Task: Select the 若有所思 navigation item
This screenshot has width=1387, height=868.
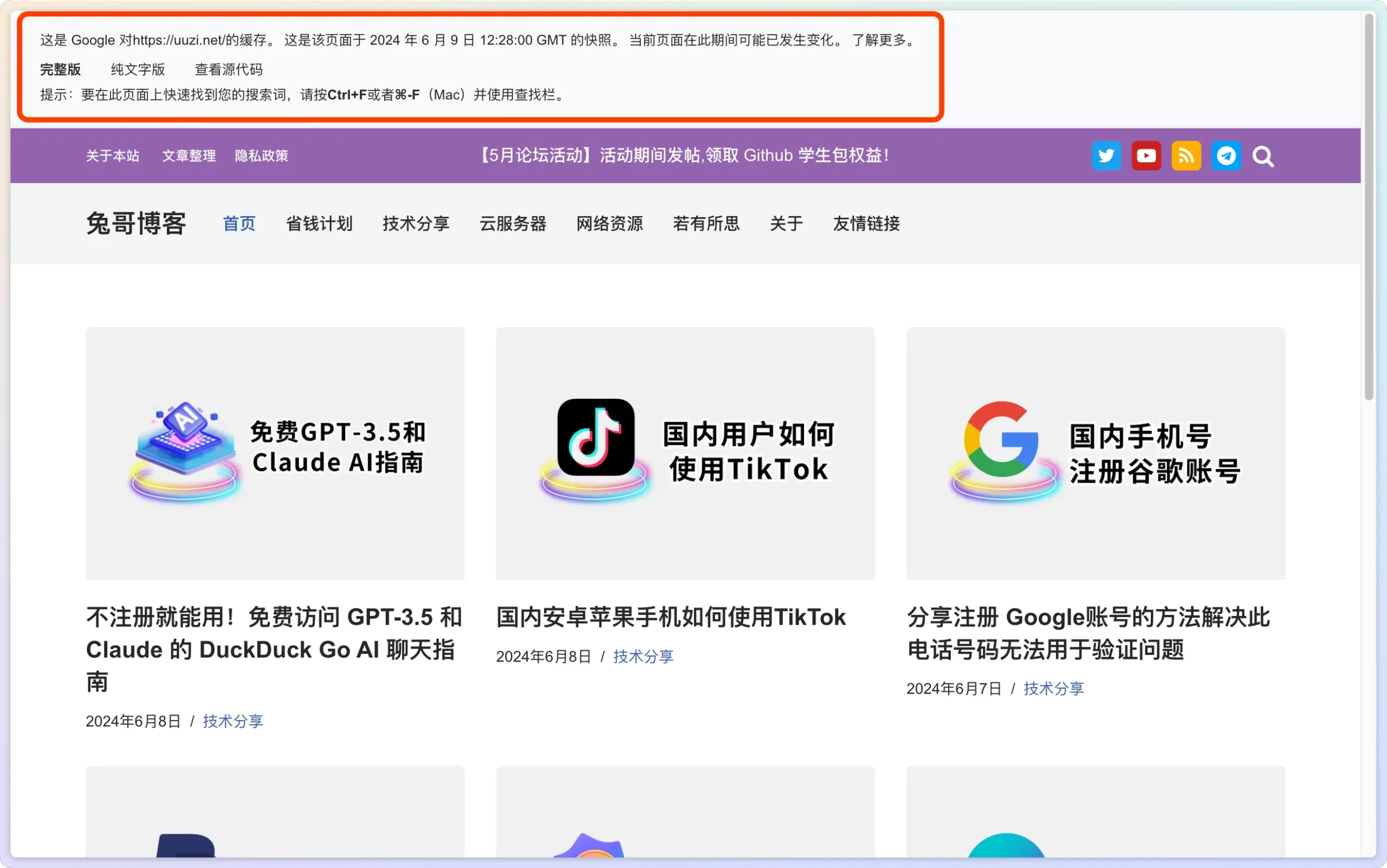Action: [x=706, y=223]
